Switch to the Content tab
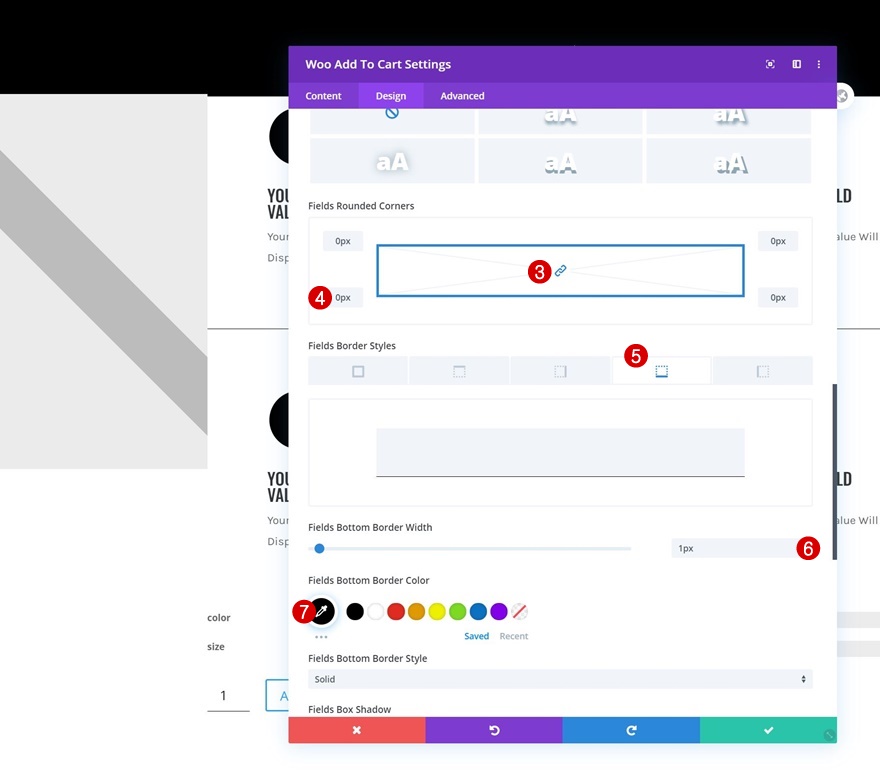The image size is (880, 776). point(323,96)
